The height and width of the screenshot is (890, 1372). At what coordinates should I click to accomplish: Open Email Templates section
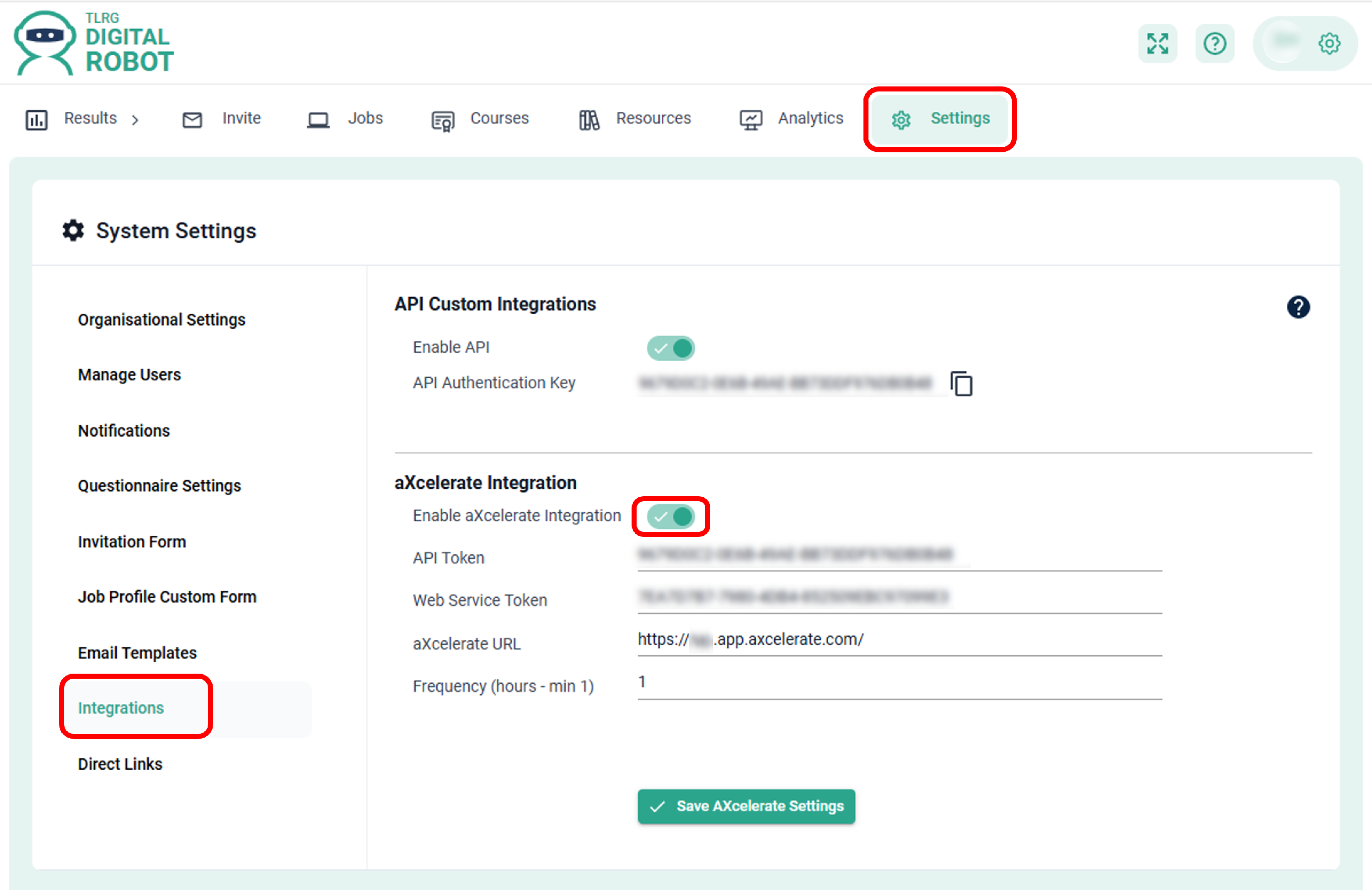click(x=137, y=653)
